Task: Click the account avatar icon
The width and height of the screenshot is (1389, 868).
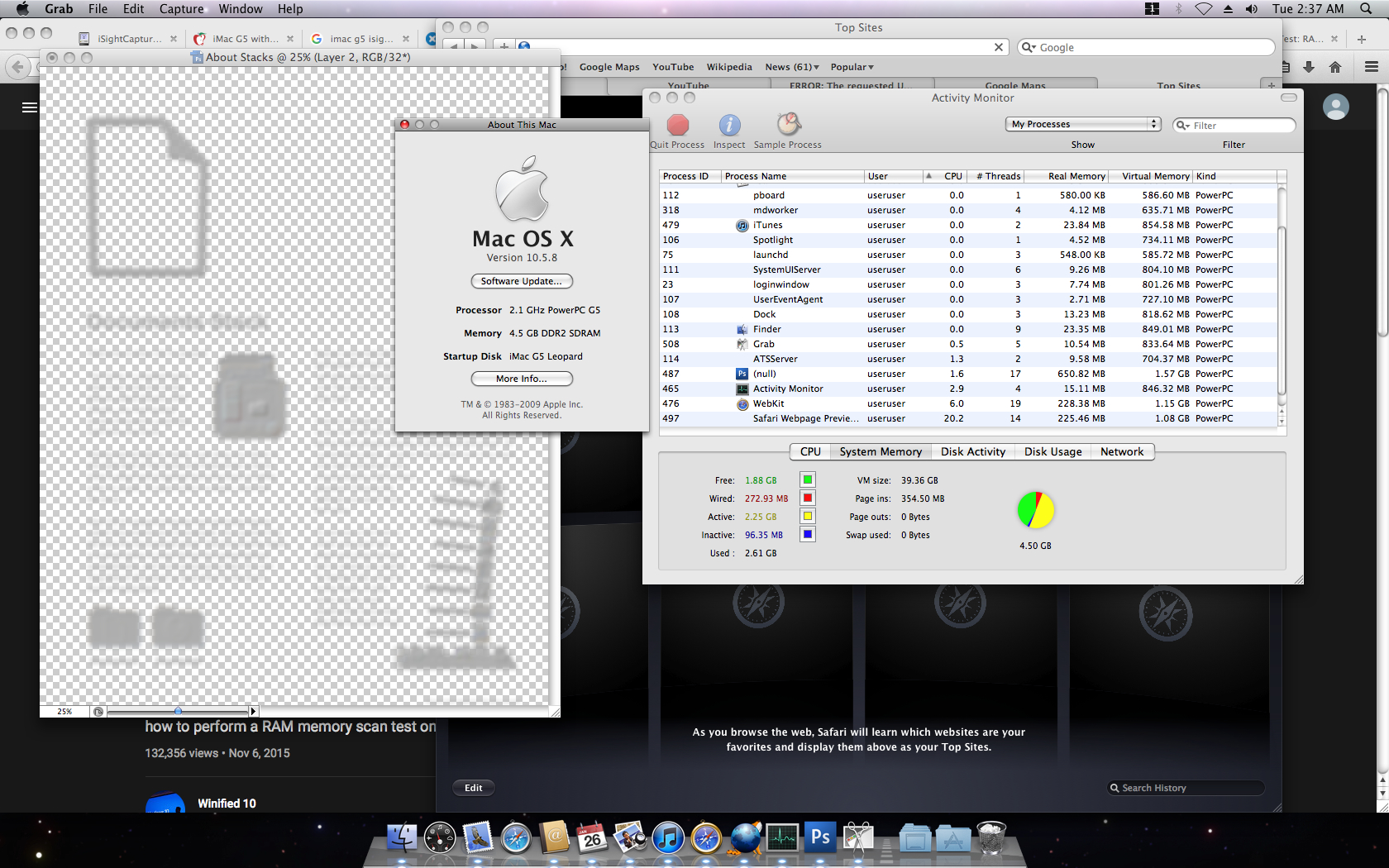Action: 1336,107
